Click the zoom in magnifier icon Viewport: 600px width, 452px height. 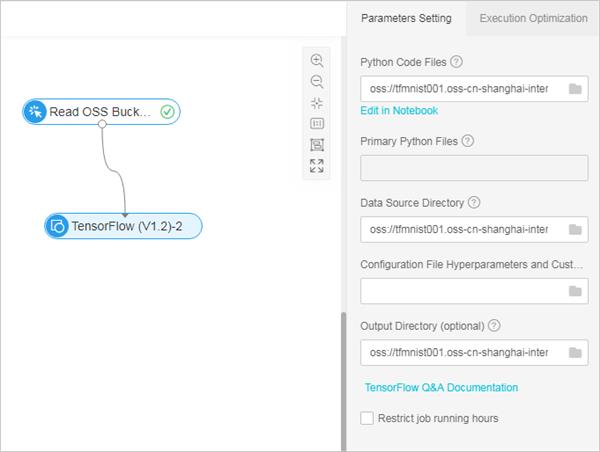(317, 60)
